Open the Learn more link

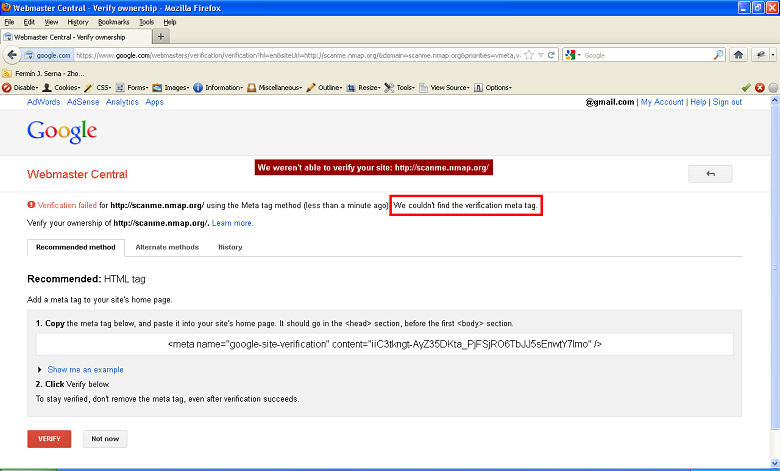coord(232,223)
